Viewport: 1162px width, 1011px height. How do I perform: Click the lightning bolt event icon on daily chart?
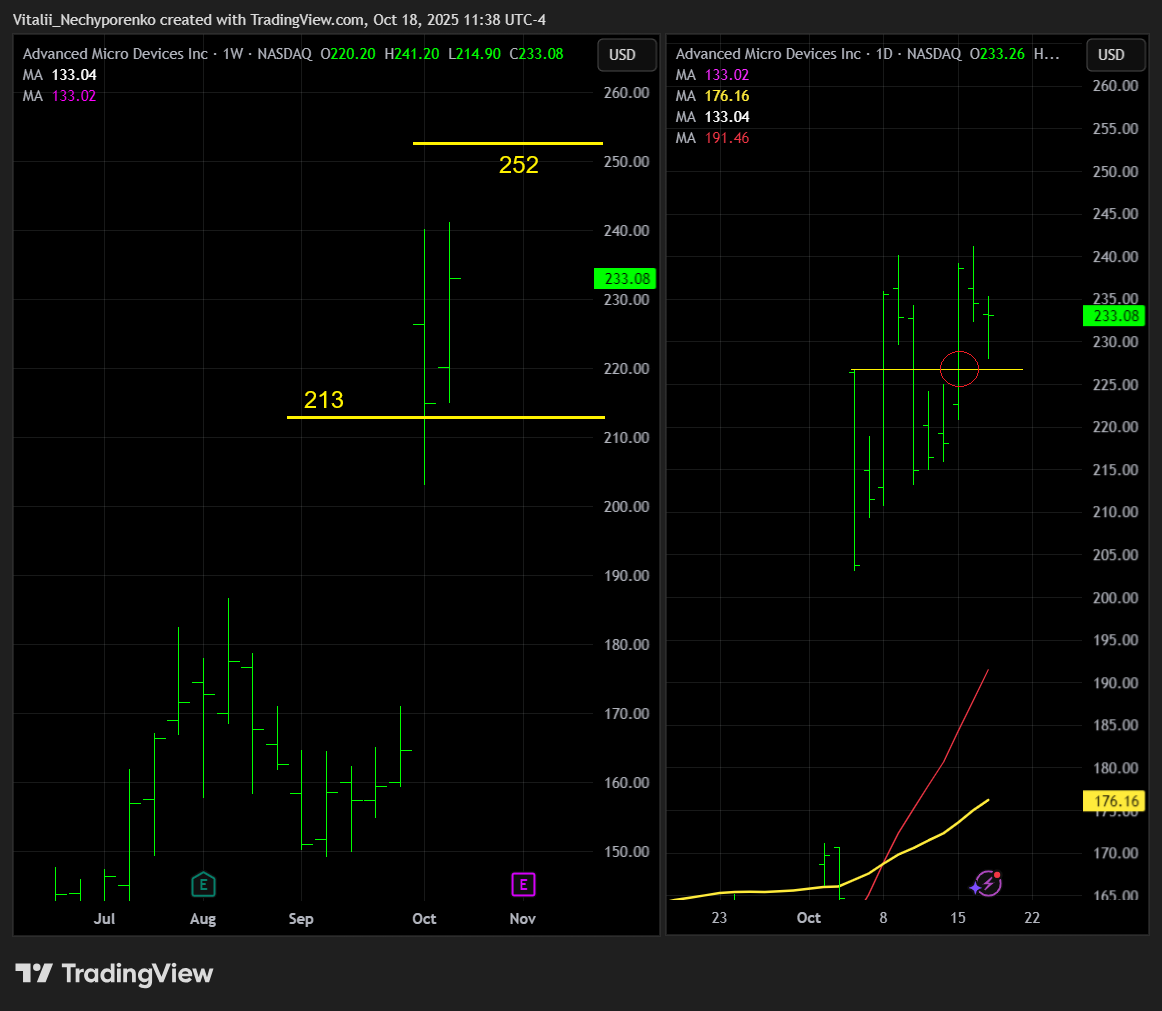(986, 884)
